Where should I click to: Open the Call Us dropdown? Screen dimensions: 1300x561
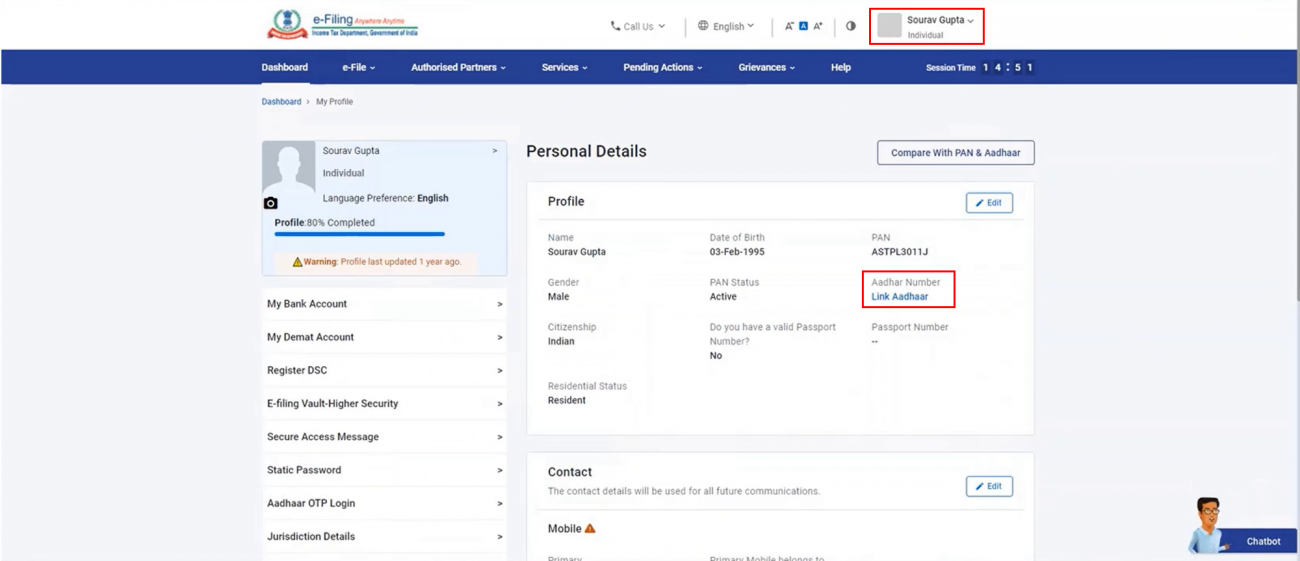637,26
